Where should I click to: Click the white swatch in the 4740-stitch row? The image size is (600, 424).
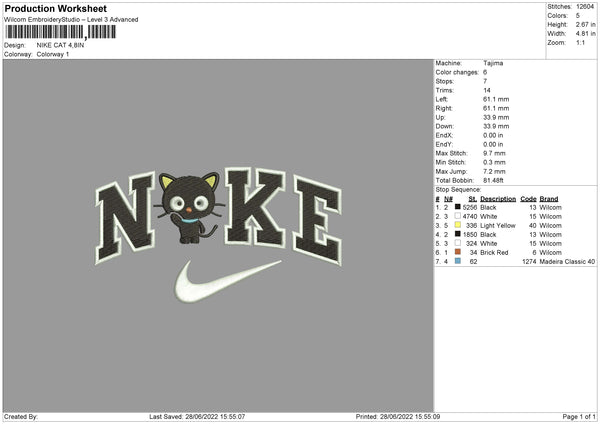point(458,216)
